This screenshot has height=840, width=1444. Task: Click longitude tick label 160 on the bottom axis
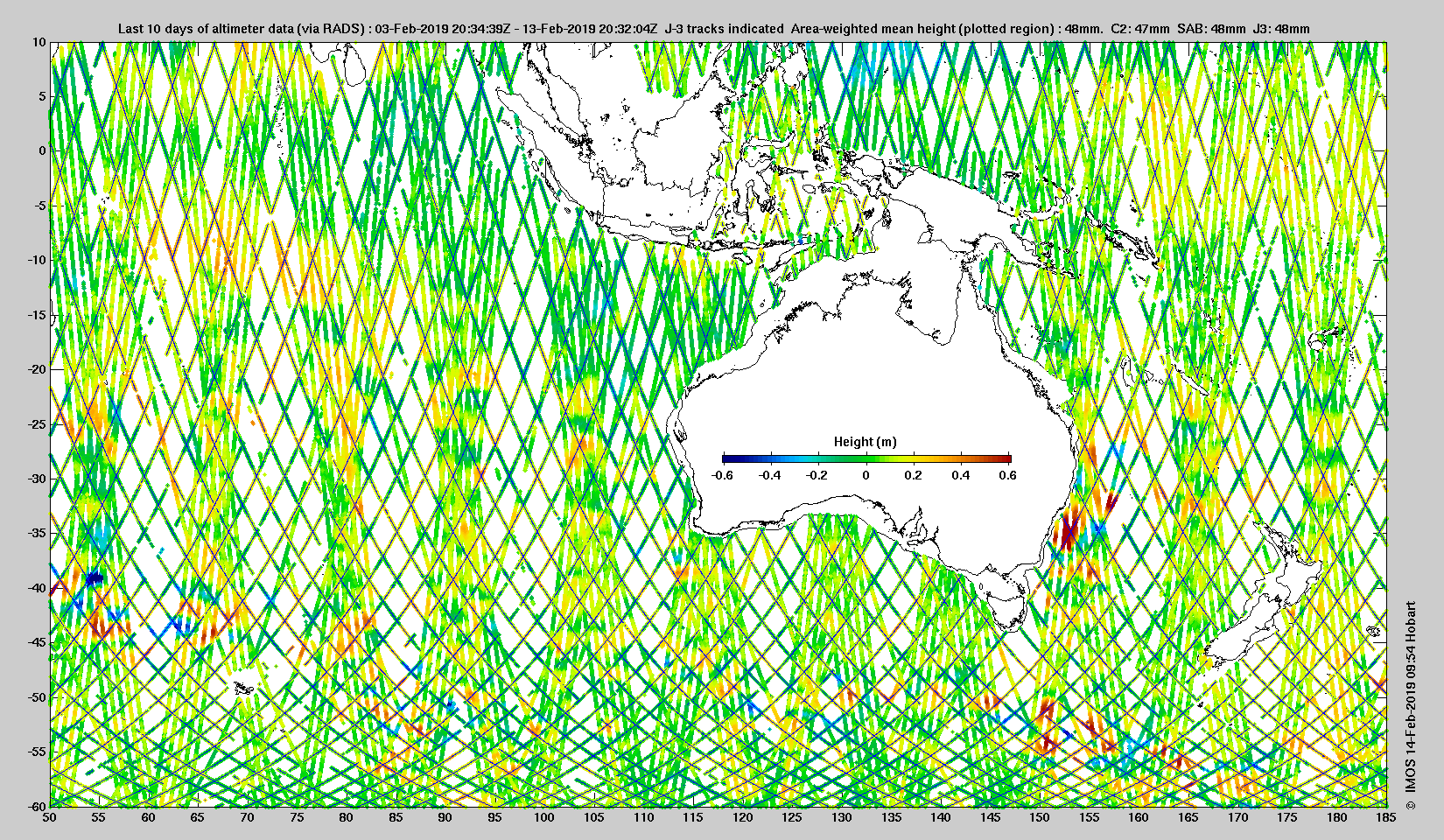1139,817
